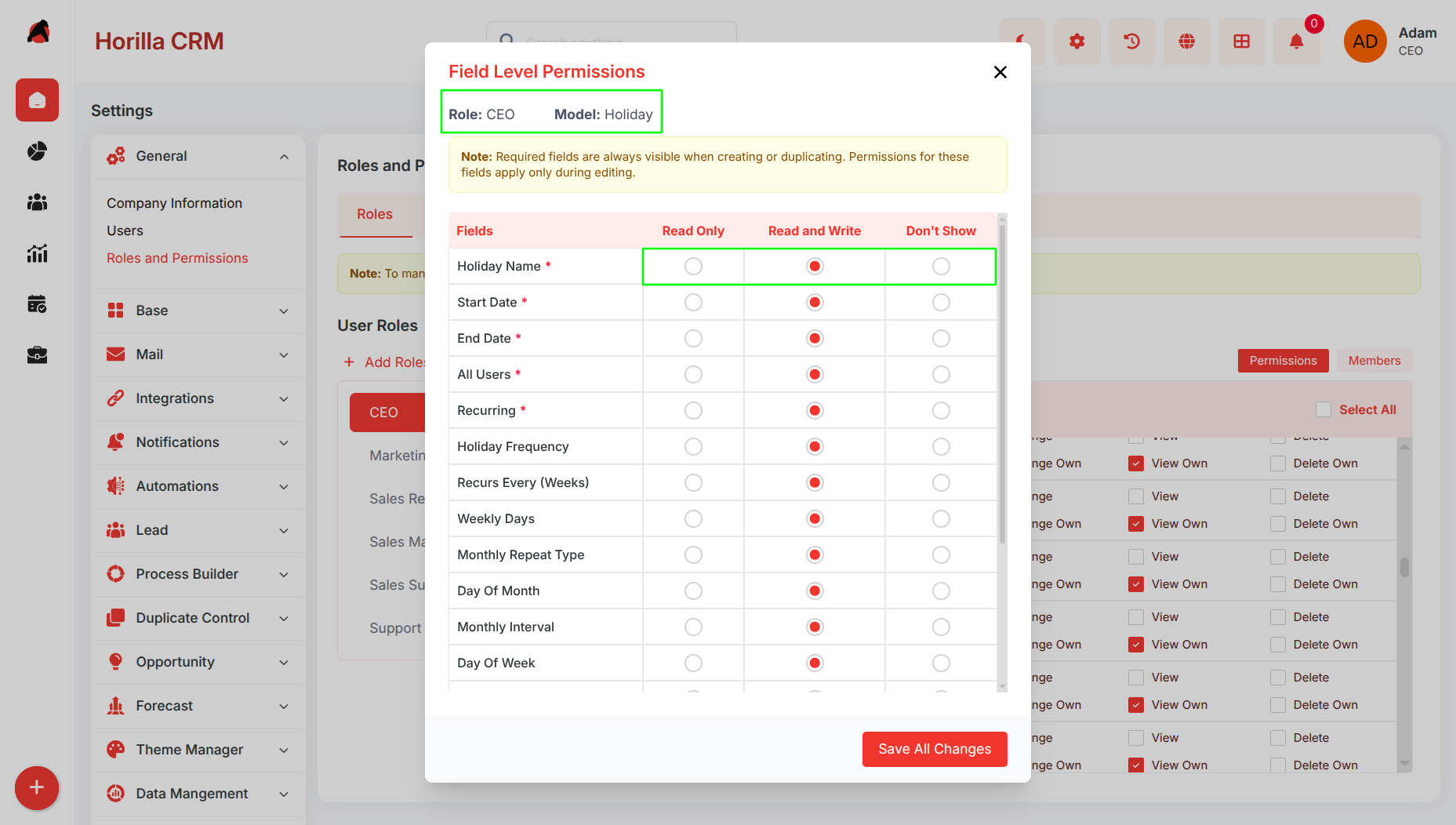Open the grid layout icon in header
Image resolution: width=1456 pixels, height=825 pixels.
point(1242,42)
